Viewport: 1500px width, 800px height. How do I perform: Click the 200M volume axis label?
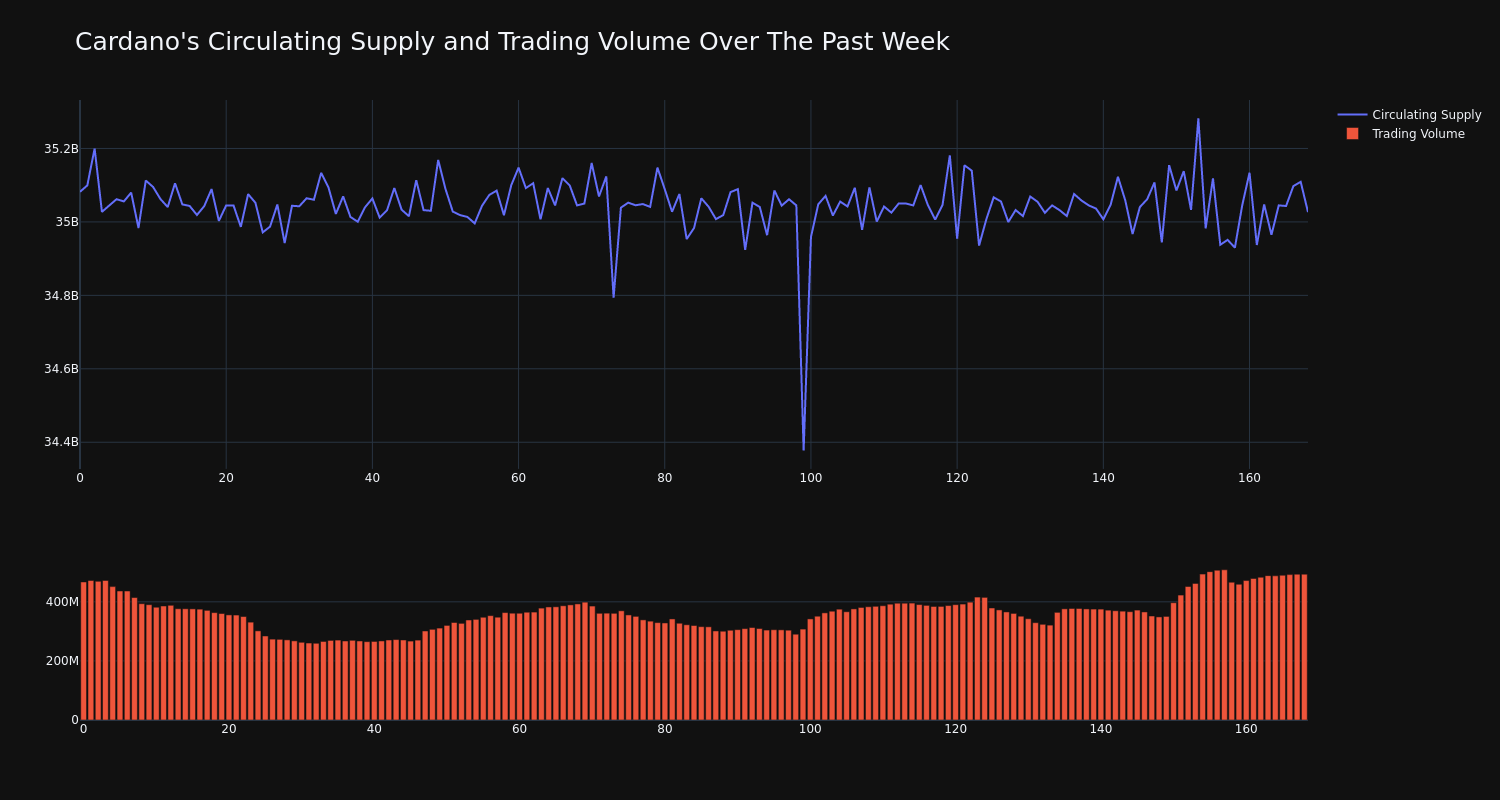click(62, 661)
